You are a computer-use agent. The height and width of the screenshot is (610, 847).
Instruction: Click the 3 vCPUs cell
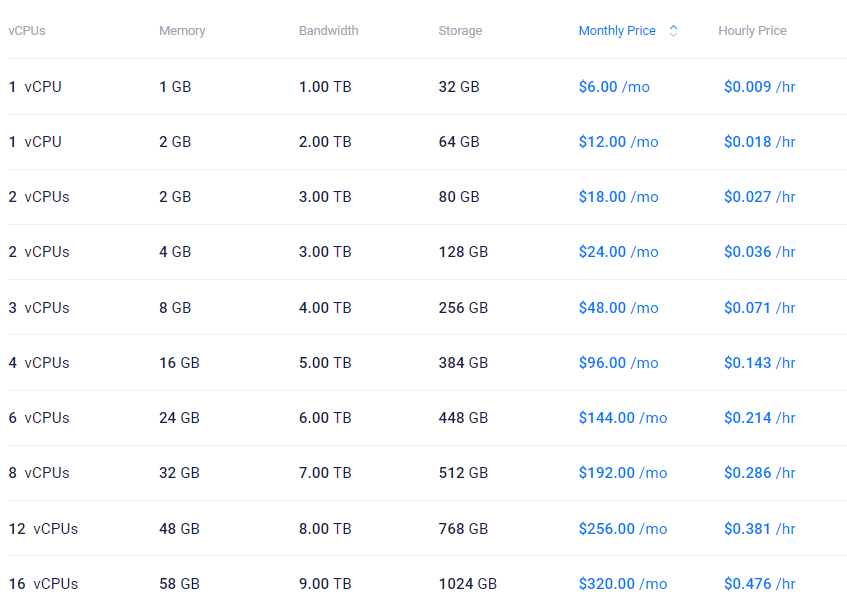tap(39, 308)
